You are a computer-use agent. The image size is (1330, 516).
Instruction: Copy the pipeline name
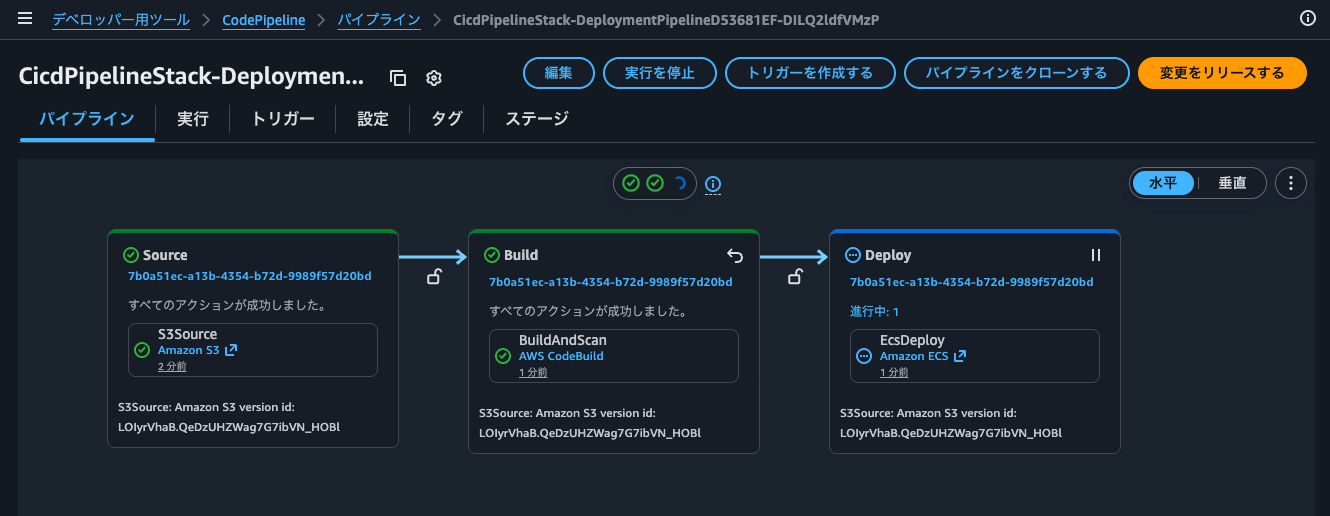click(x=397, y=78)
